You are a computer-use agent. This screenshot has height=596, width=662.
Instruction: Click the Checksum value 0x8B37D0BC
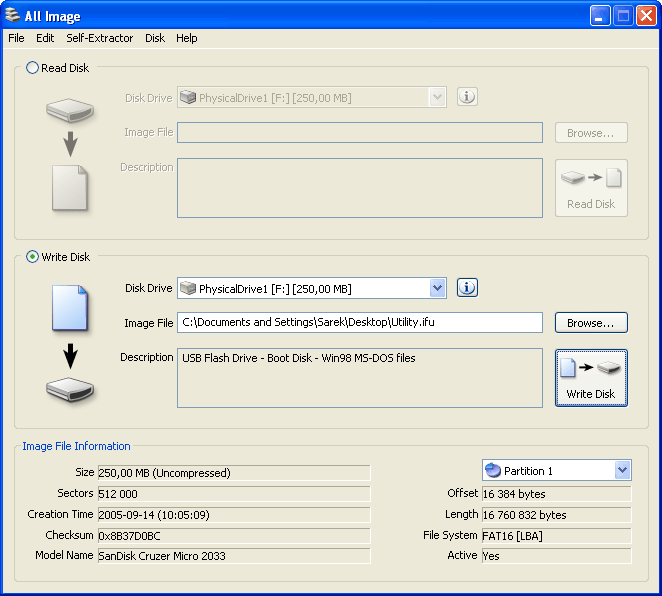[234, 536]
